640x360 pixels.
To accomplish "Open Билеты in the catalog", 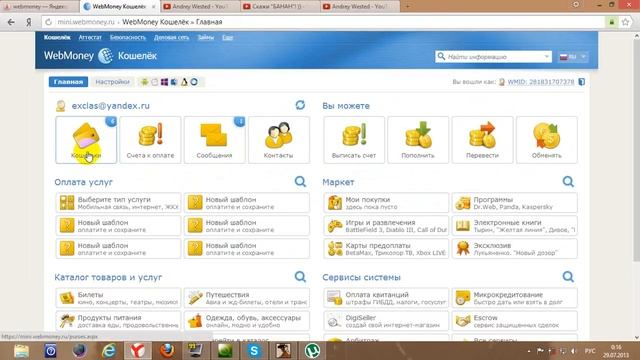I will click(x=118, y=298).
